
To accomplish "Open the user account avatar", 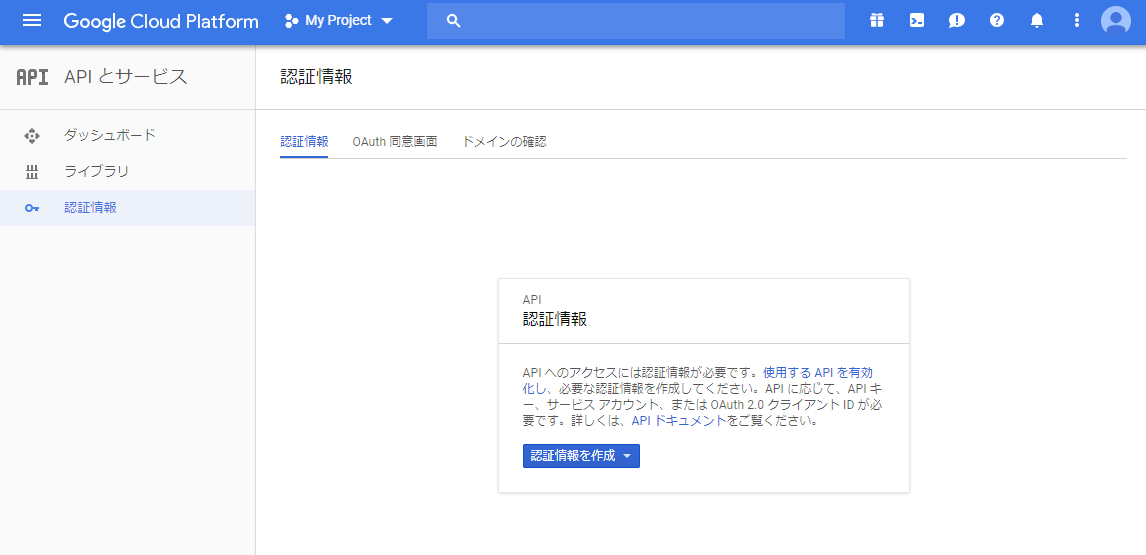I will tap(1116, 20).
